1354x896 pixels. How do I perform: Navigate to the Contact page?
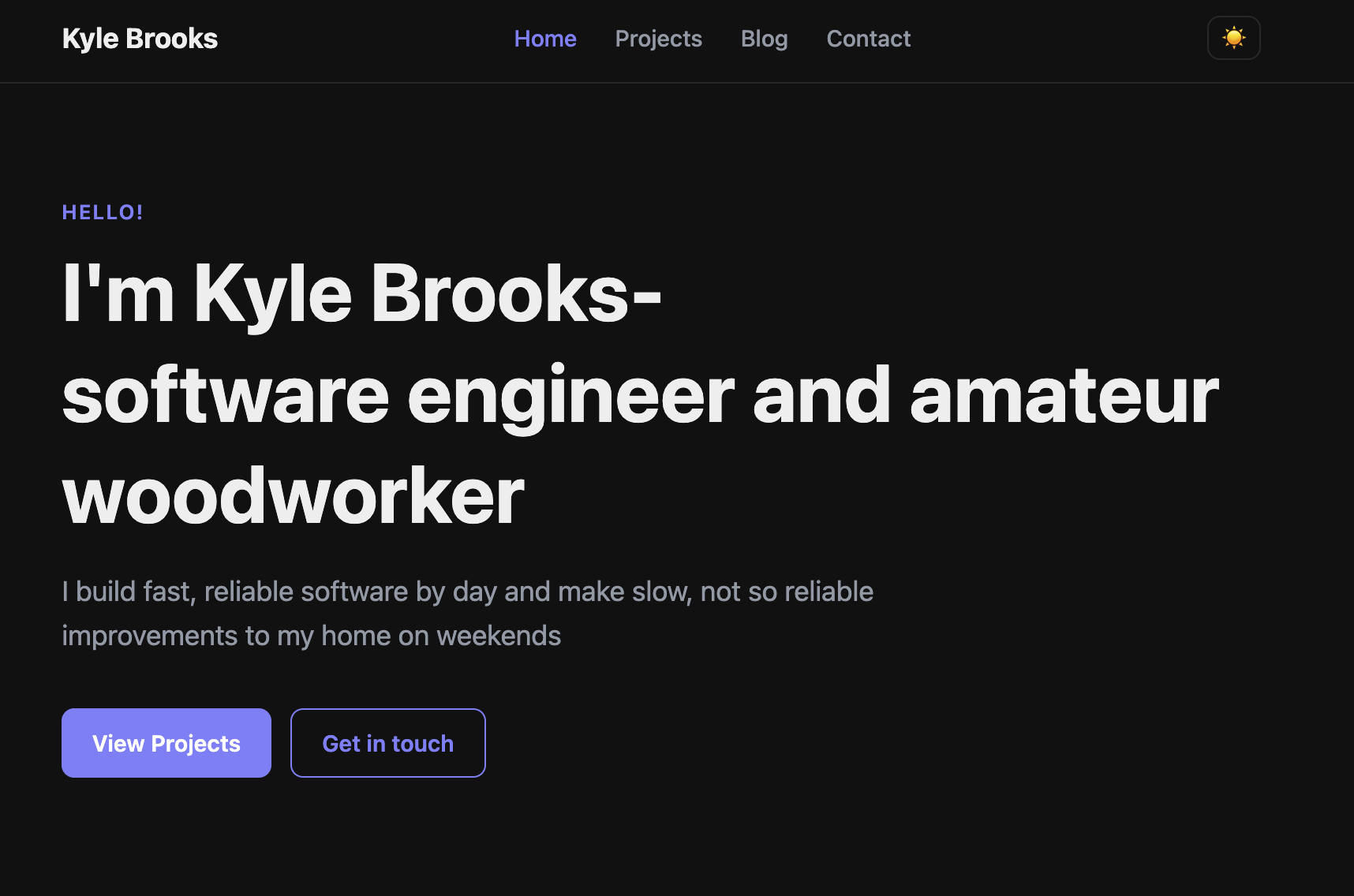[869, 39]
